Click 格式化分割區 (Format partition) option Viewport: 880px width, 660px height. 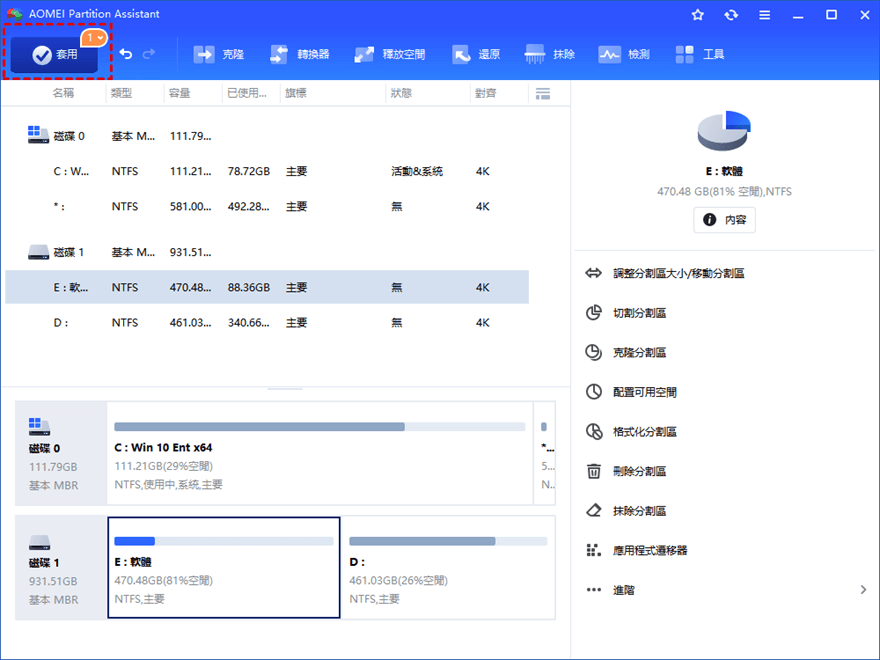pos(645,432)
